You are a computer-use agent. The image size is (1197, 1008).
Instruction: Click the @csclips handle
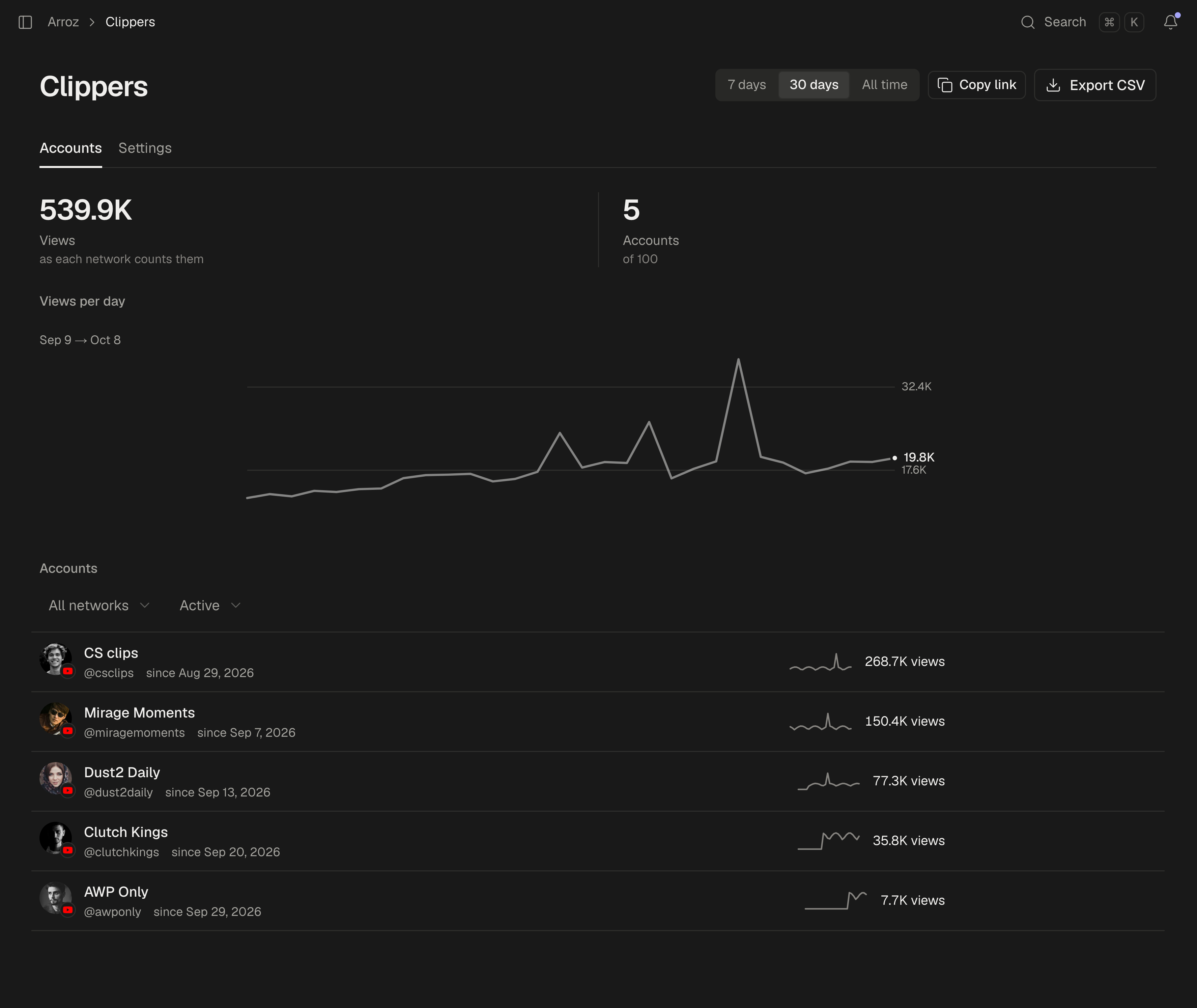click(x=109, y=673)
